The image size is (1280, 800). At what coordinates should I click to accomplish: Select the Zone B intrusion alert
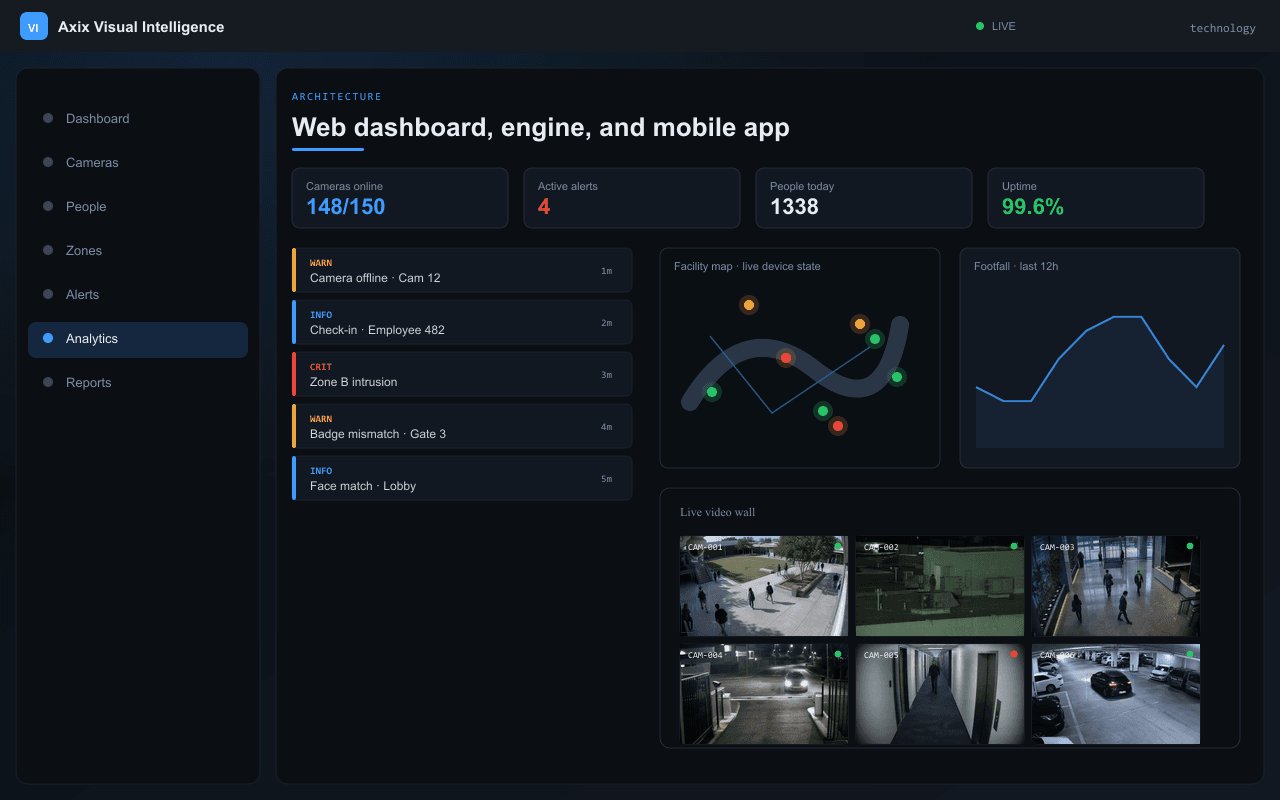(462, 374)
